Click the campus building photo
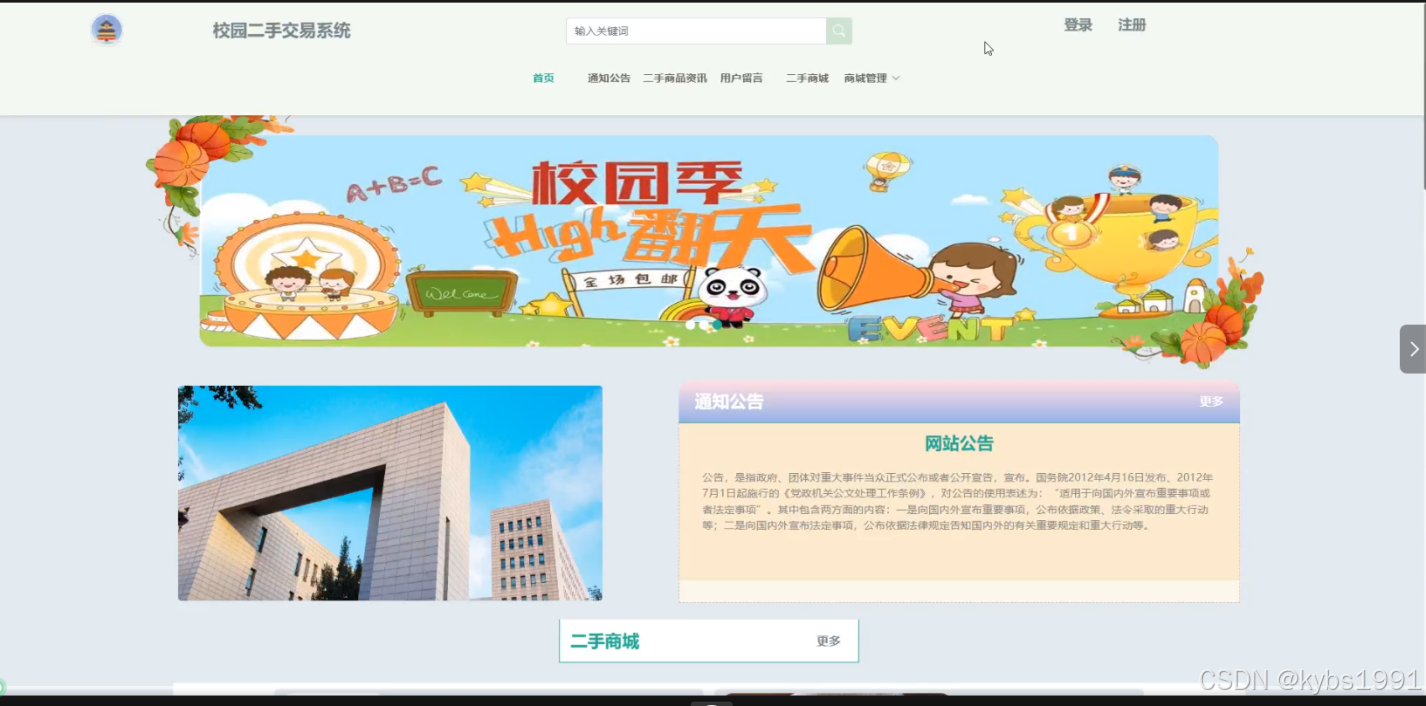The height and width of the screenshot is (706, 1426). [x=390, y=493]
